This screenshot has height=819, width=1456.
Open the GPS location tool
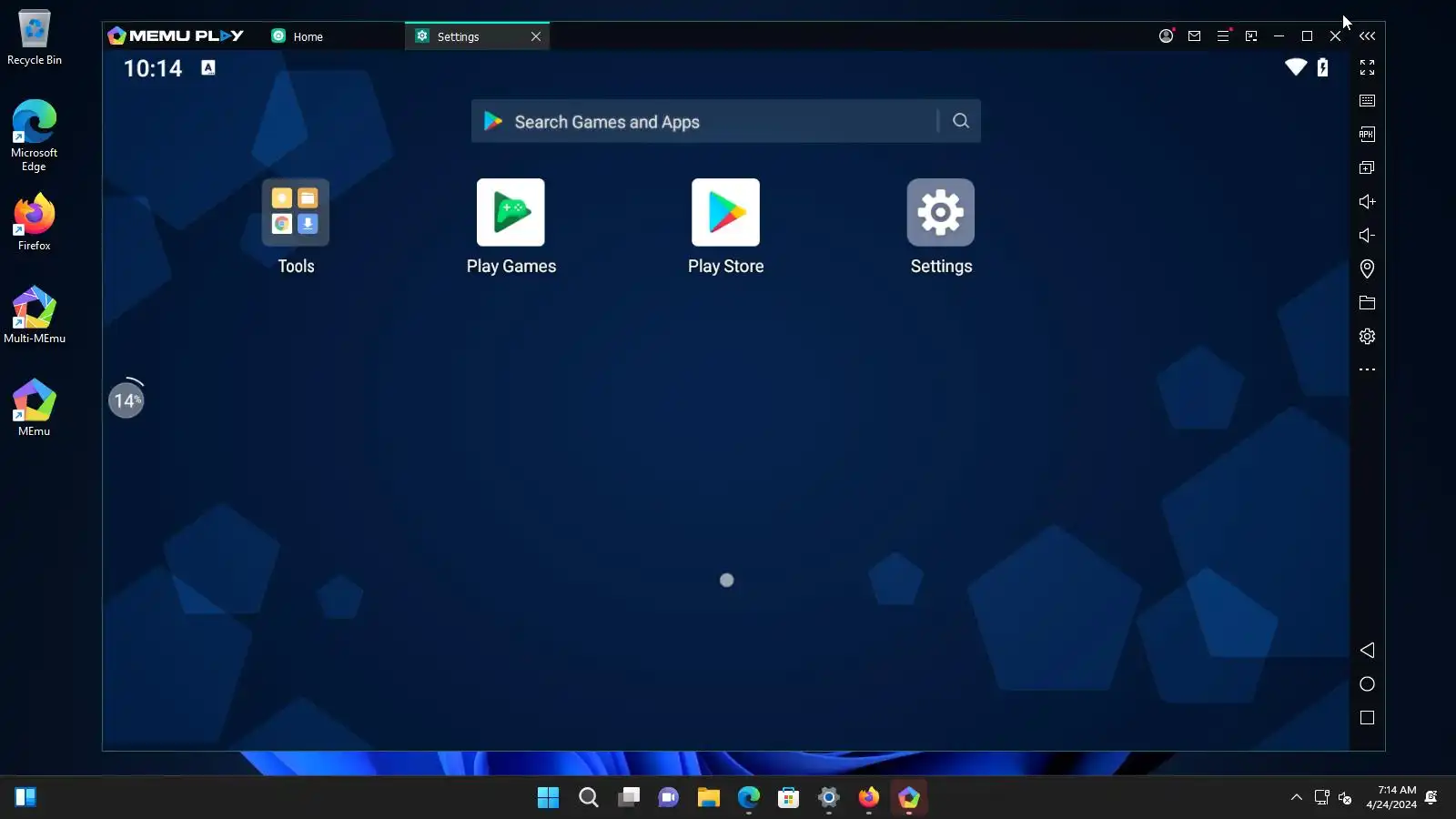(x=1367, y=268)
